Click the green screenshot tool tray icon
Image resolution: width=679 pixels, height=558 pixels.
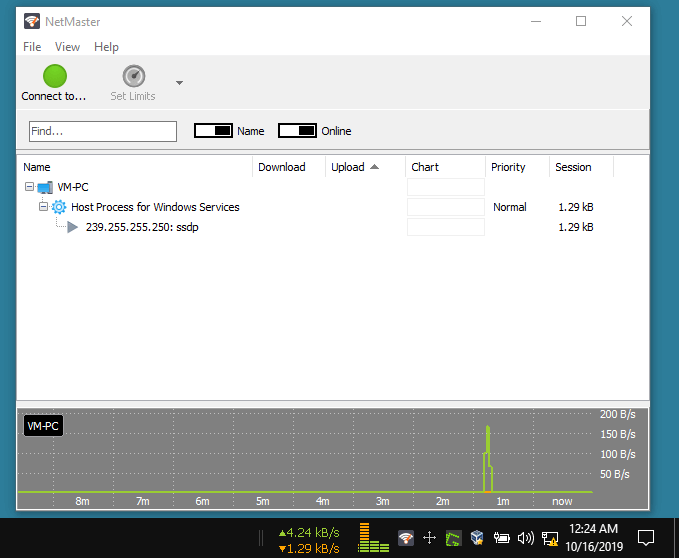tap(453, 539)
